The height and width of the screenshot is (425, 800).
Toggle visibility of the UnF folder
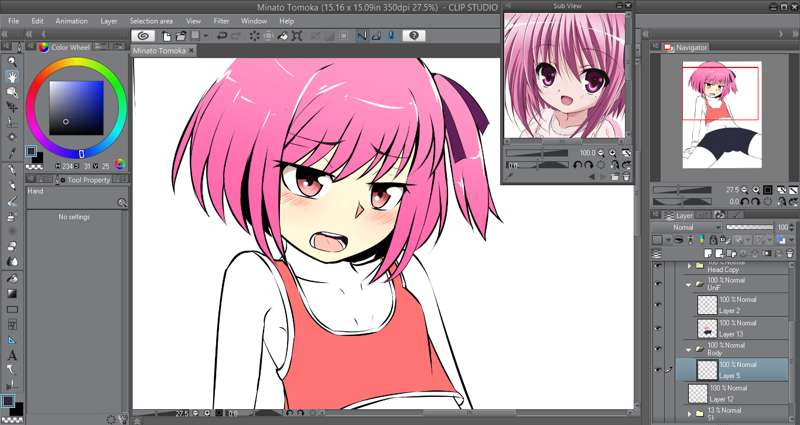tap(657, 284)
